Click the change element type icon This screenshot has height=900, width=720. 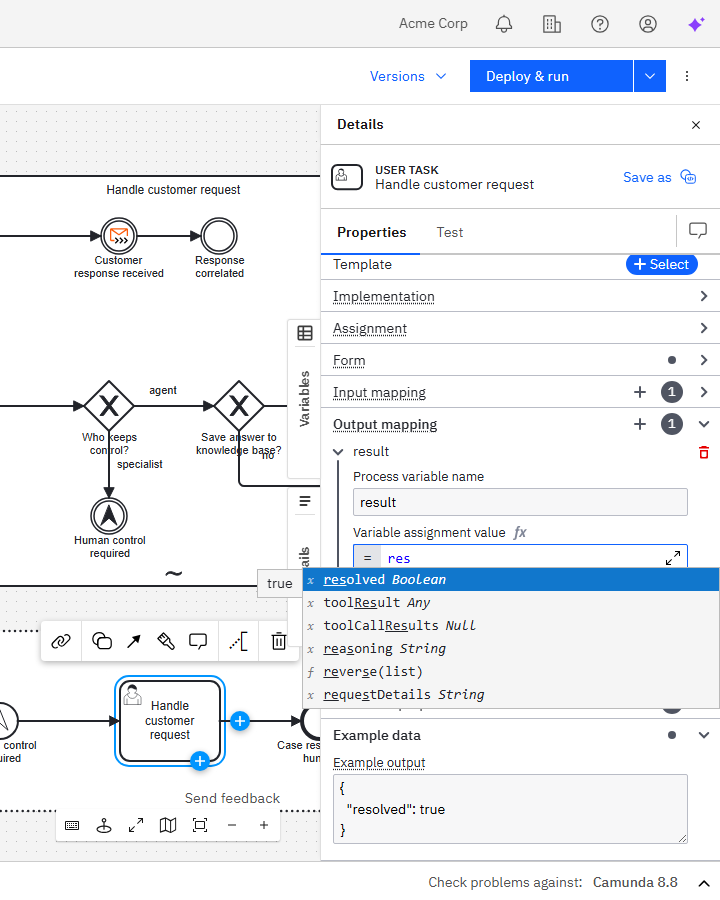pyautogui.click(x=101, y=641)
